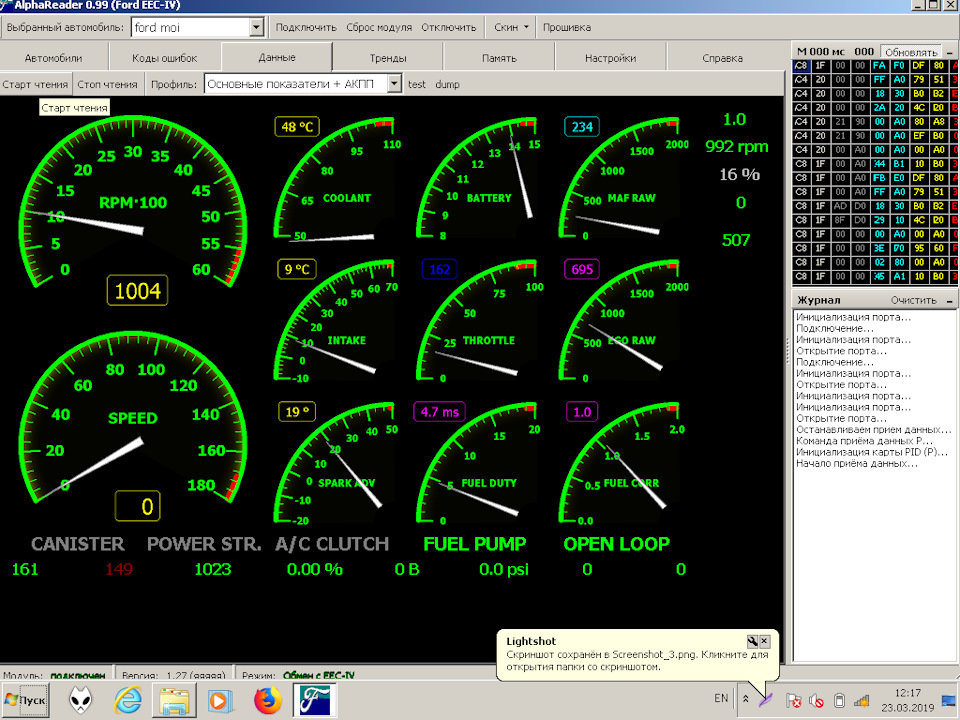
Task: Switch to the Ford AlphaReader taskbar button
Action: point(315,700)
